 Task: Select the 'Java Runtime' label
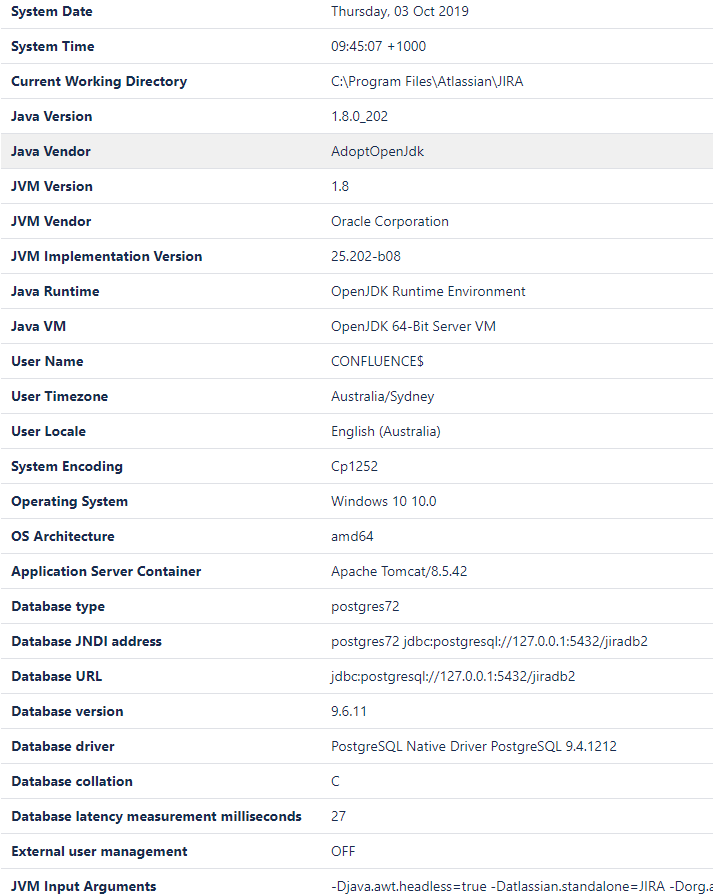pyautogui.click(x=55, y=291)
